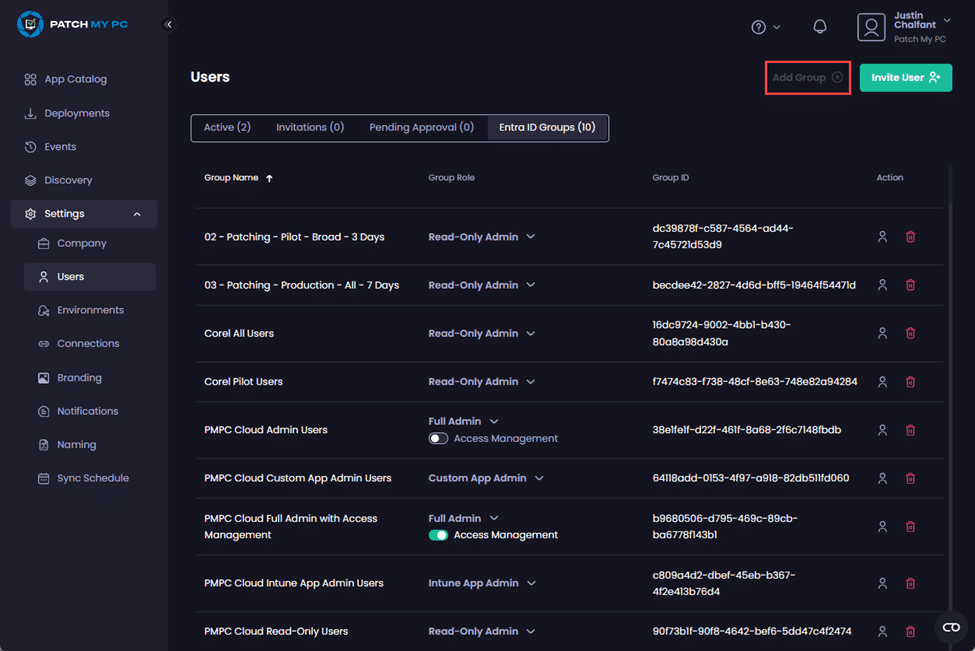Delete PMPC Cloud Admin Users group

tap(910, 430)
